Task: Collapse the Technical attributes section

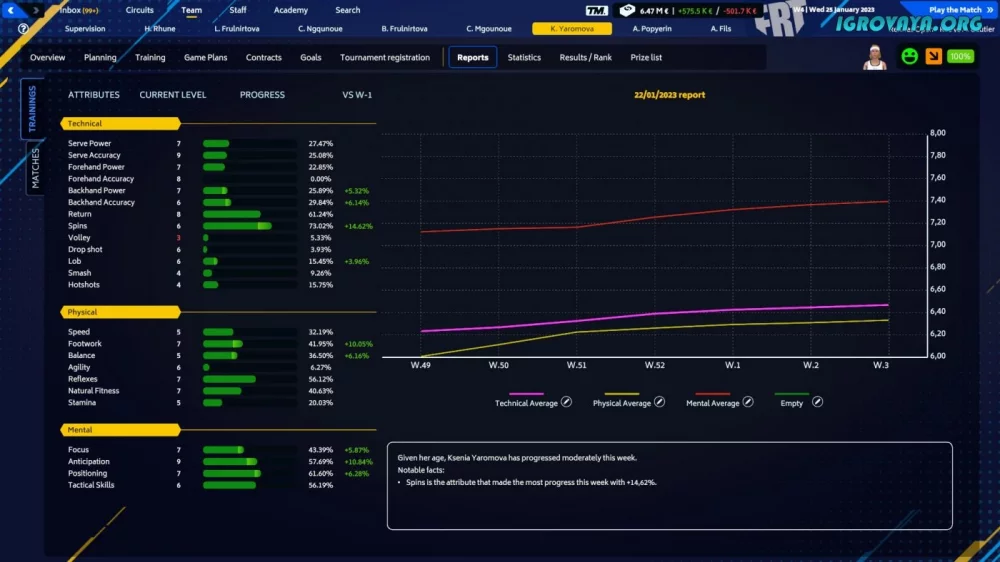Action: click(120, 124)
